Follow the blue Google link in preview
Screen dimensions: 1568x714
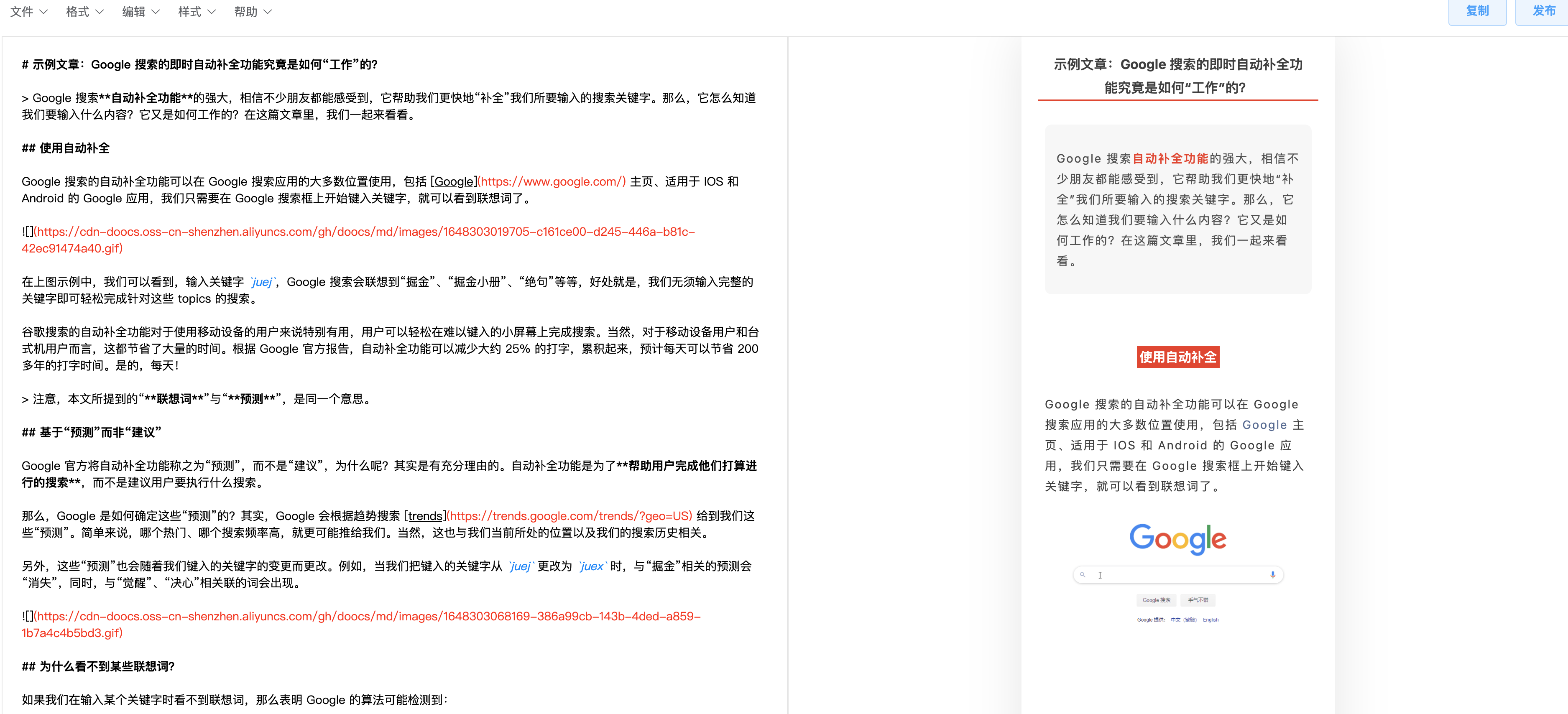(1264, 425)
